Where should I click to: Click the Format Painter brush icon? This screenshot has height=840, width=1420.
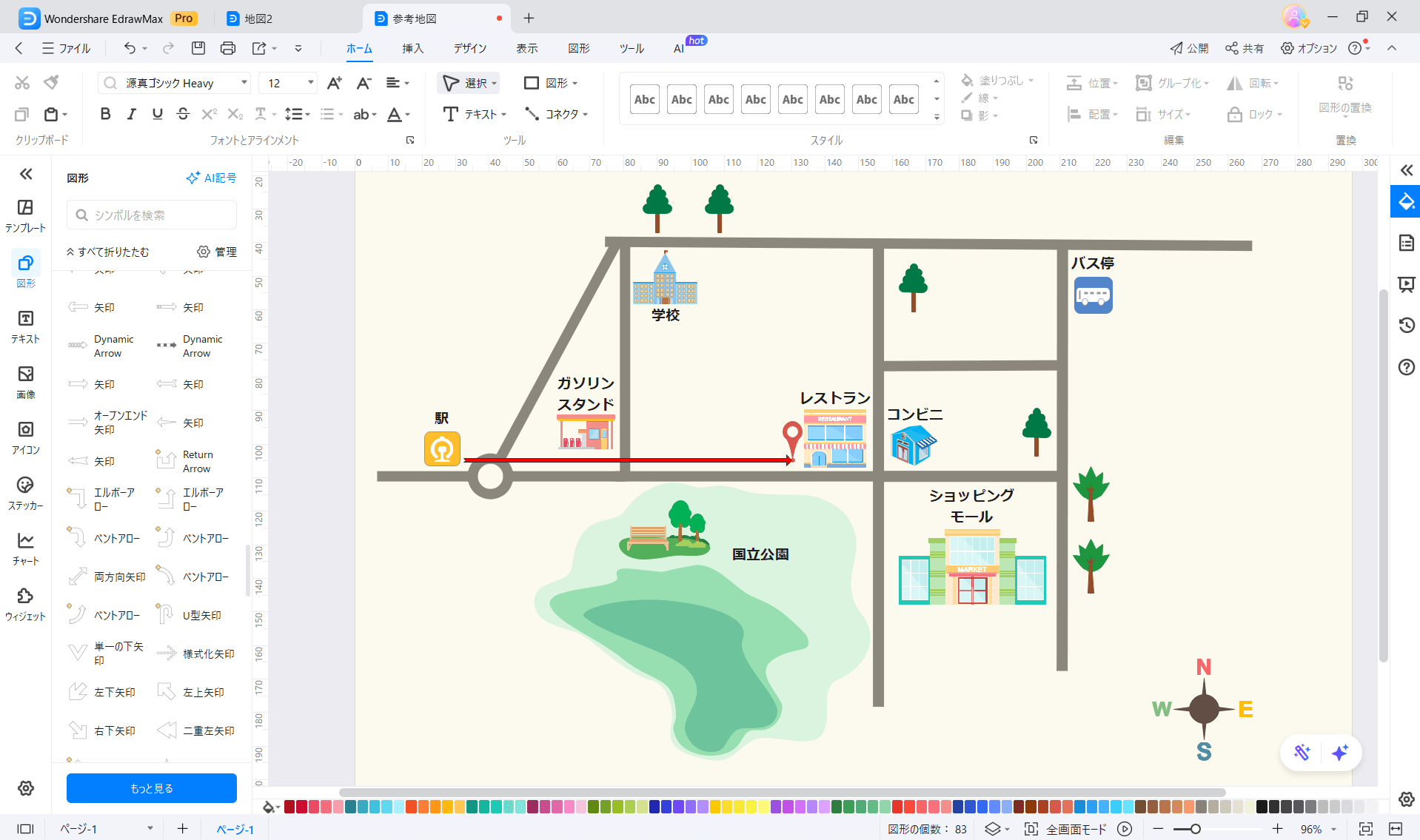pos(51,83)
